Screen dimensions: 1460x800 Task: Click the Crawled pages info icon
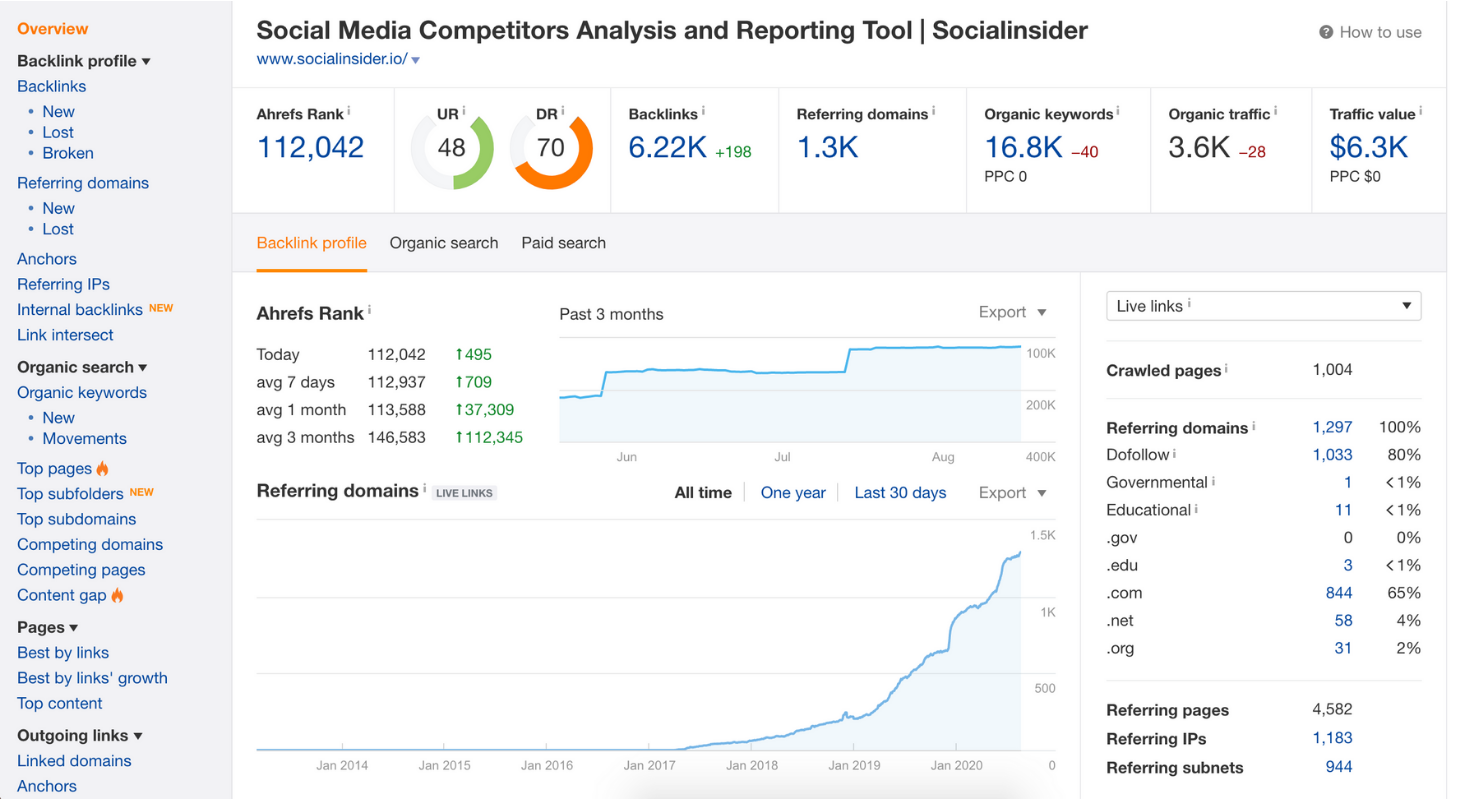coord(1227,368)
